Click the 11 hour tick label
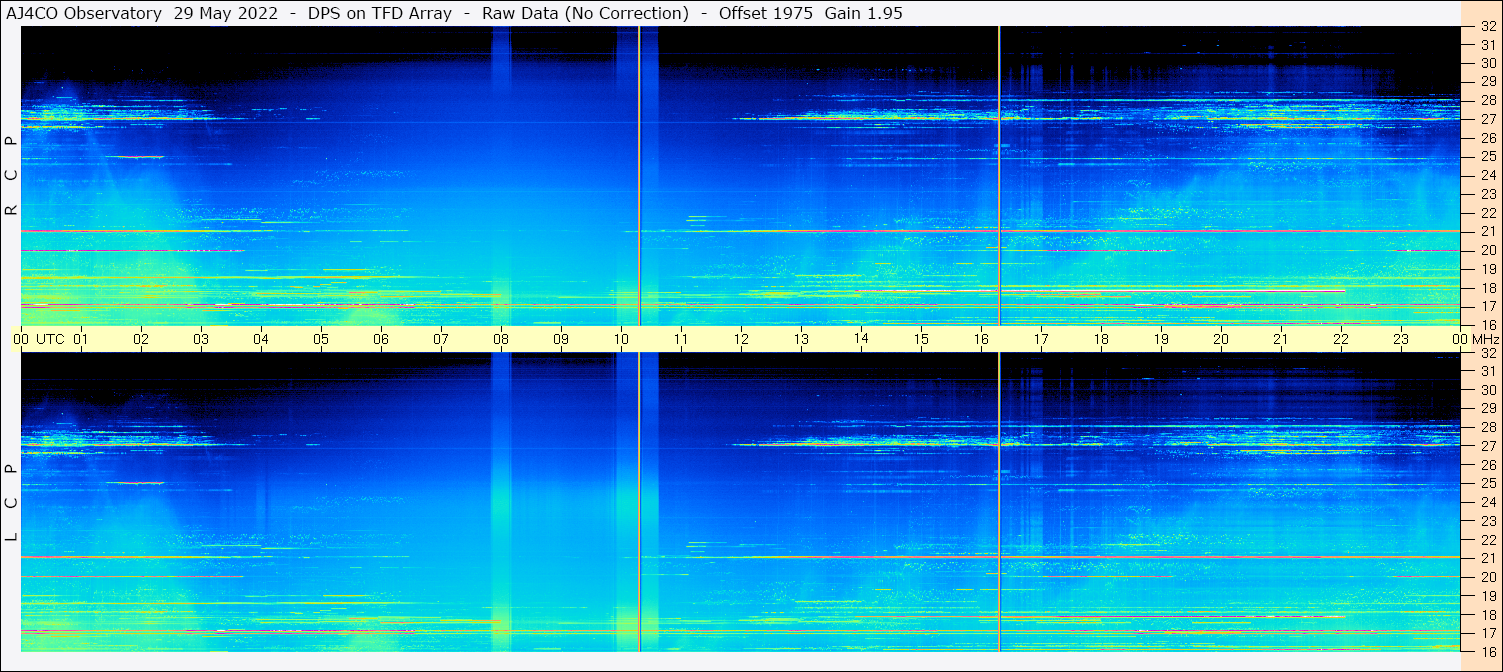This screenshot has width=1503, height=672. coord(681,339)
